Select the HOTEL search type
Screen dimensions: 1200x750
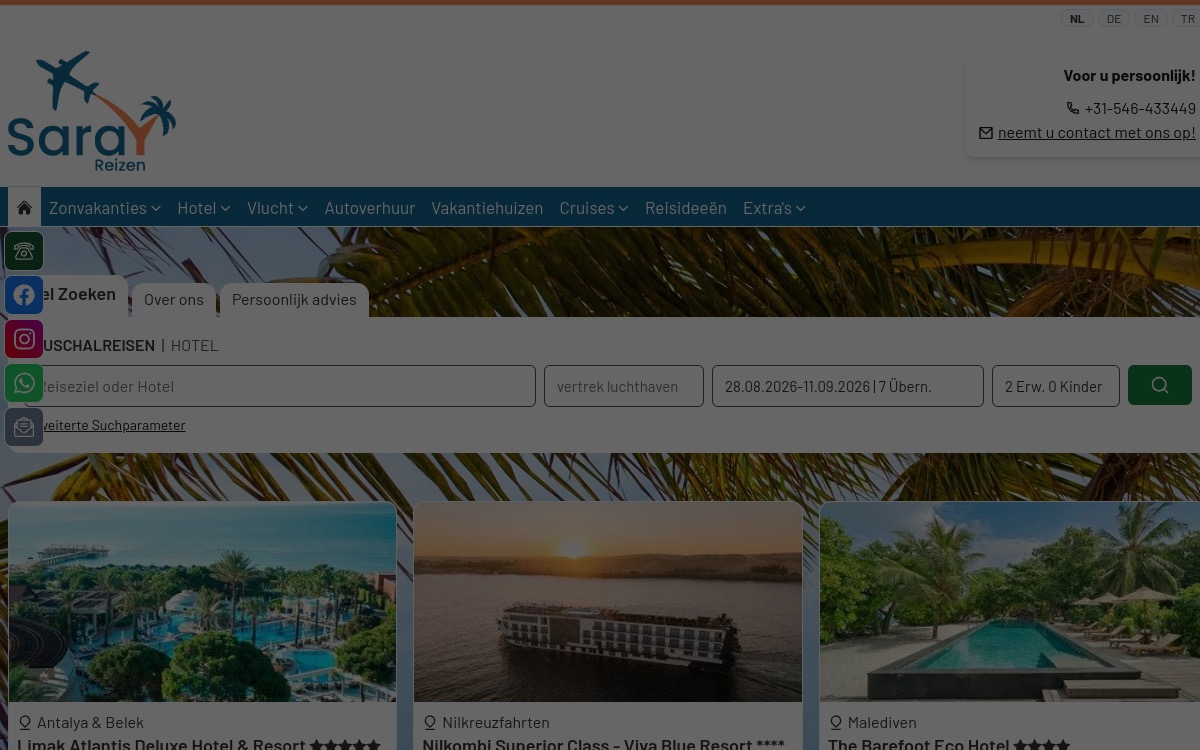pos(194,345)
